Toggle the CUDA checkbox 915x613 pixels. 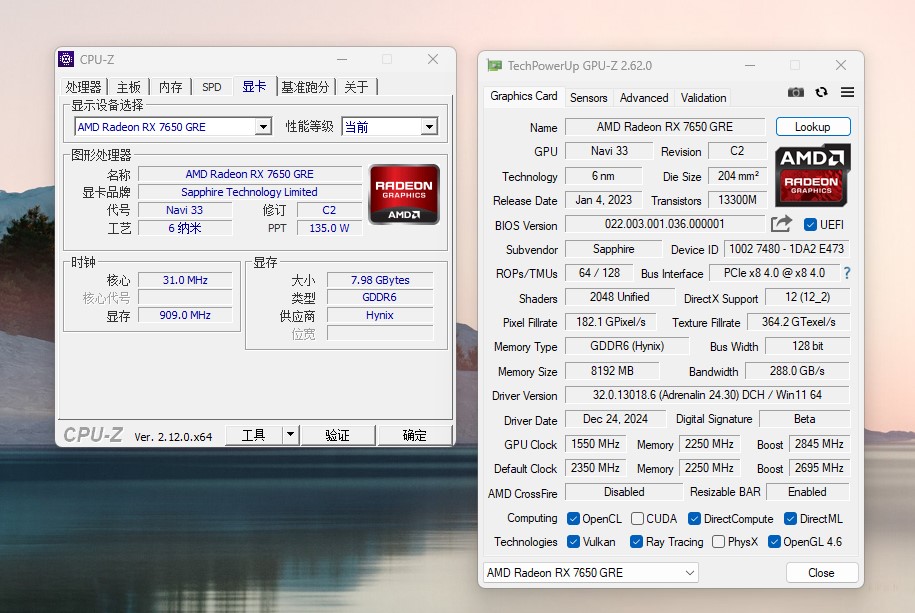[637, 518]
